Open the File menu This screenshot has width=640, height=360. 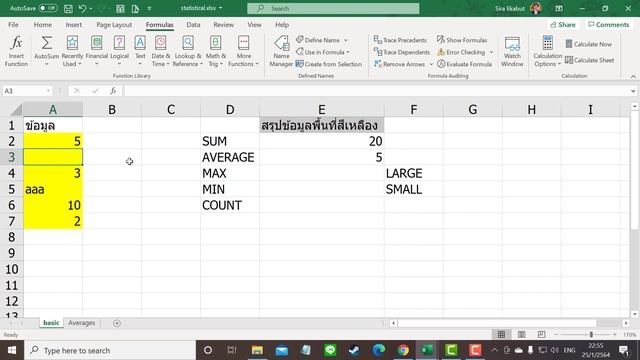coord(13,24)
